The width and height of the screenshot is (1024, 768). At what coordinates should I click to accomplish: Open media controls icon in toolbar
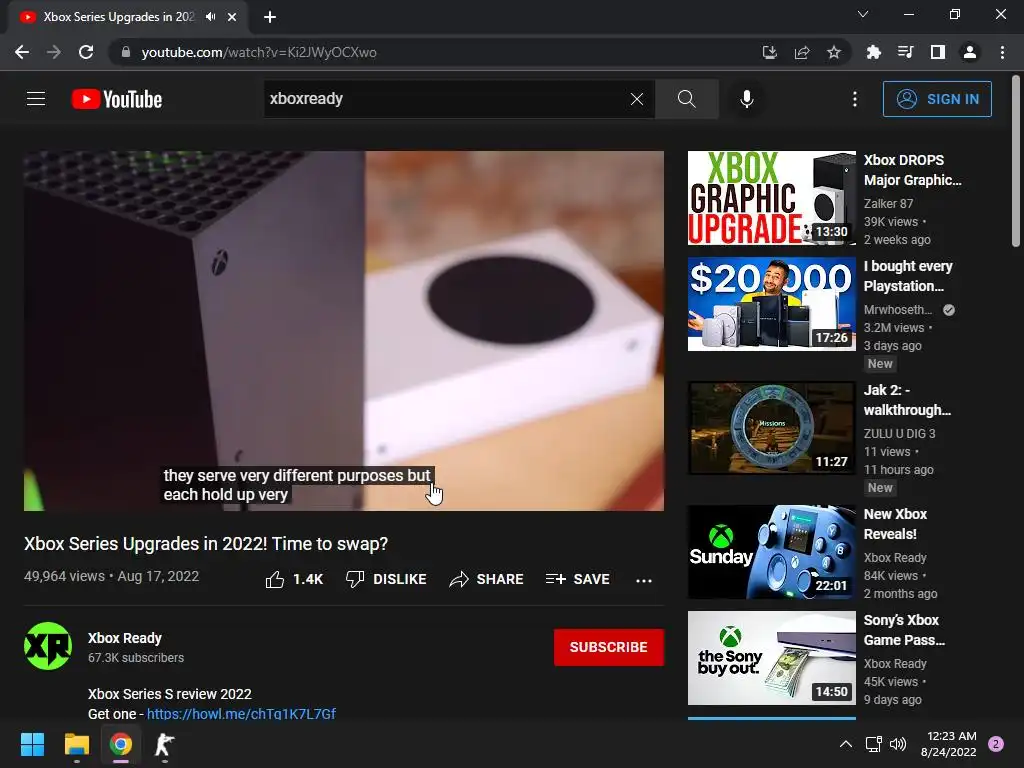point(905,52)
